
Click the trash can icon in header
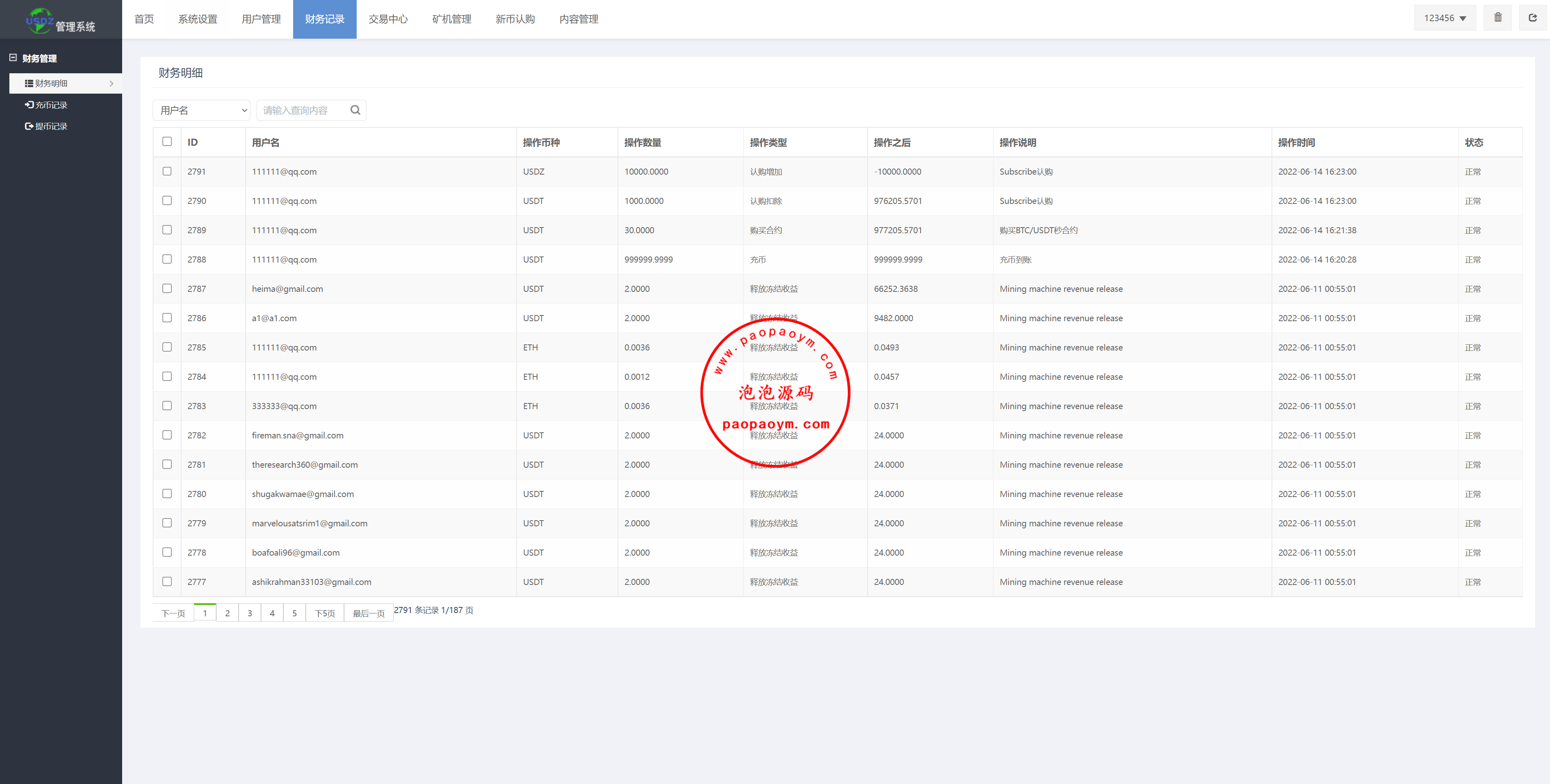coord(1497,18)
